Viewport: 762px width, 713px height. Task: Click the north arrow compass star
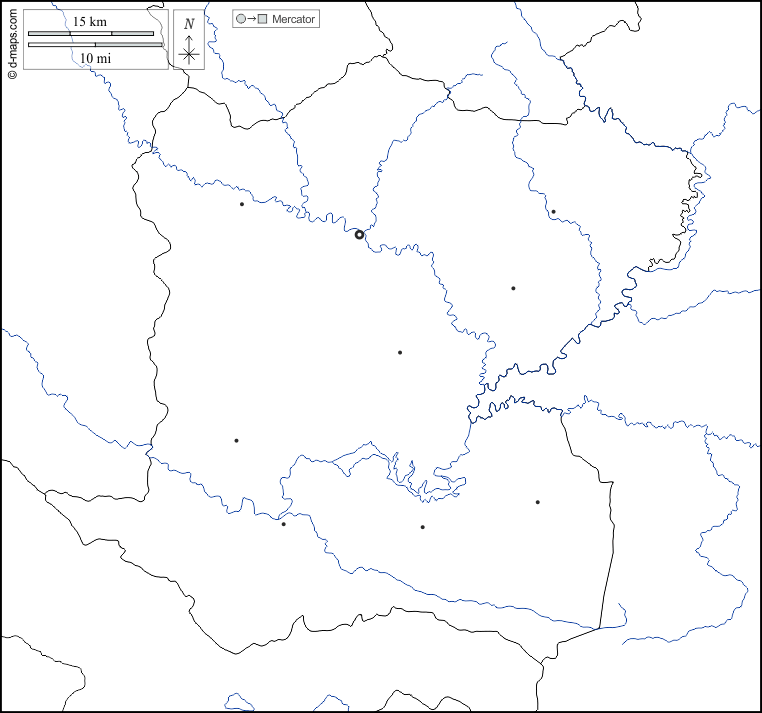pos(188,54)
